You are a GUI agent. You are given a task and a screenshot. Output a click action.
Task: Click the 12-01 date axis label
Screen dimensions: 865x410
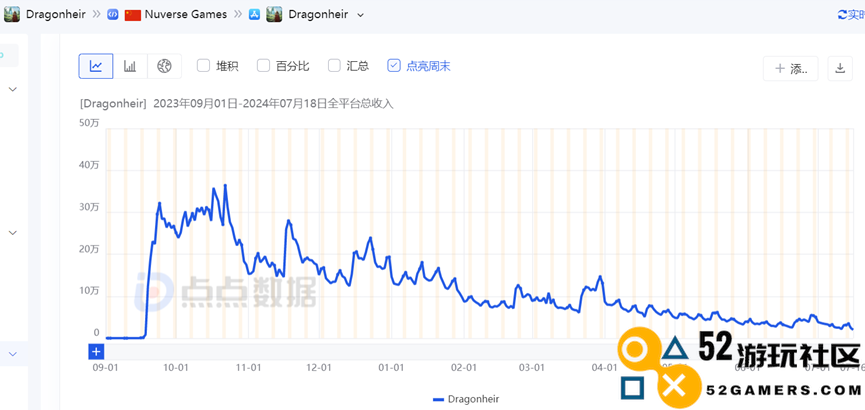[x=318, y=367]
